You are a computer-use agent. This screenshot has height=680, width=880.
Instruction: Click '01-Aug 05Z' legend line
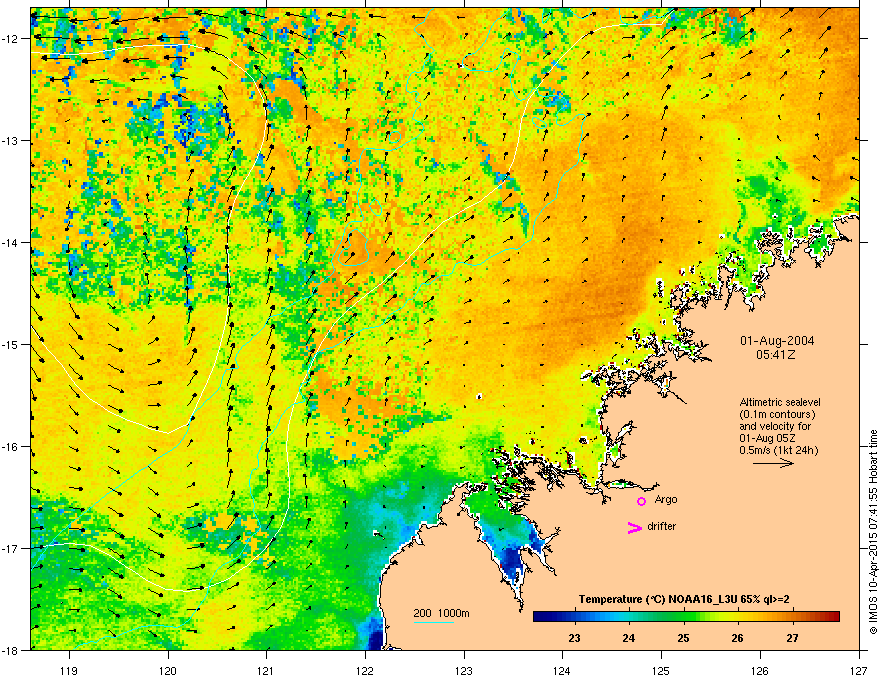point(767,438)
